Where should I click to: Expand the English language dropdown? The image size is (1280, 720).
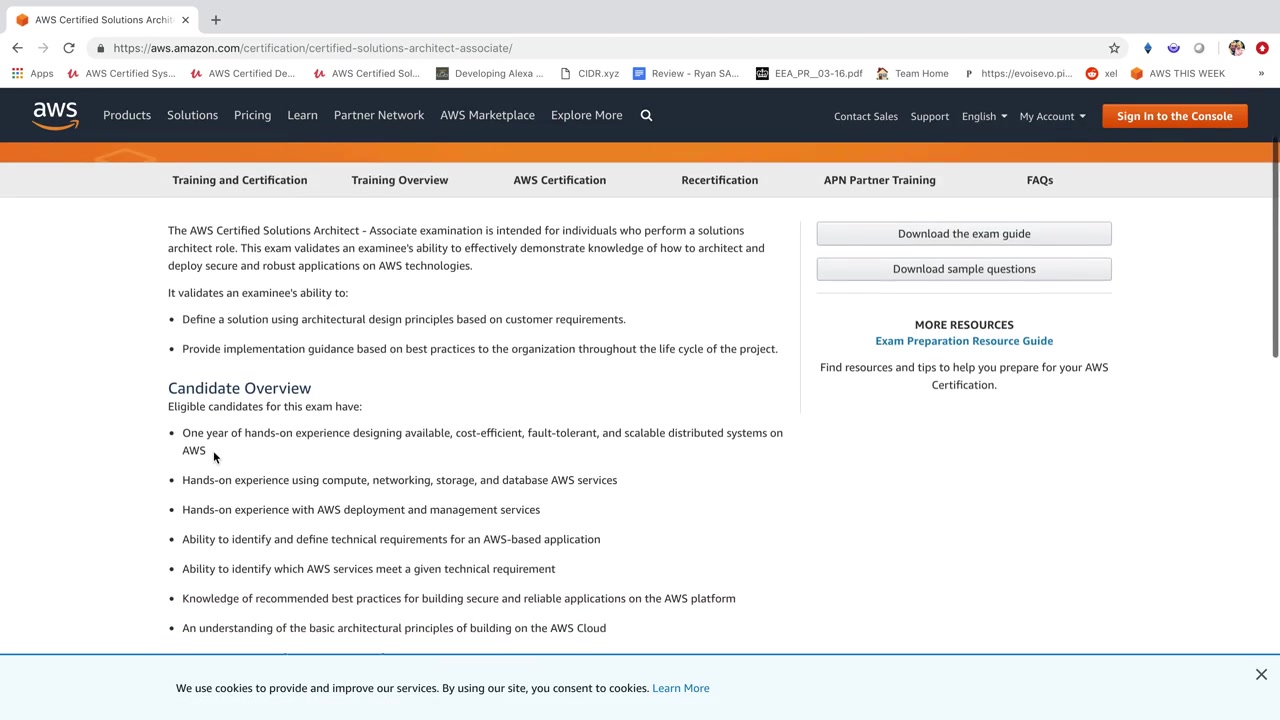(x=984, y=116)
